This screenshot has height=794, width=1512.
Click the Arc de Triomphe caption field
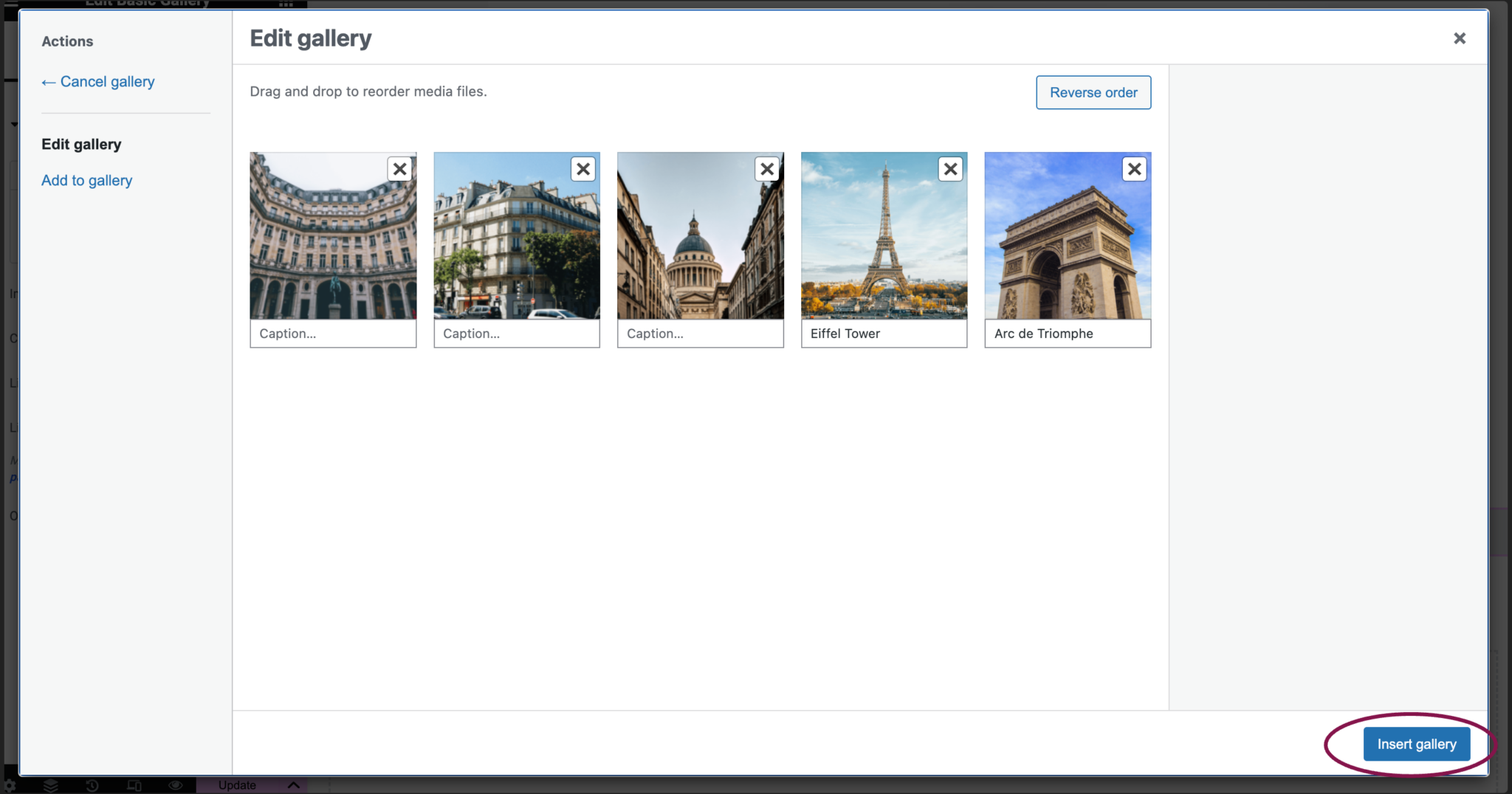pyautogui.click(x=1068, y=334)
